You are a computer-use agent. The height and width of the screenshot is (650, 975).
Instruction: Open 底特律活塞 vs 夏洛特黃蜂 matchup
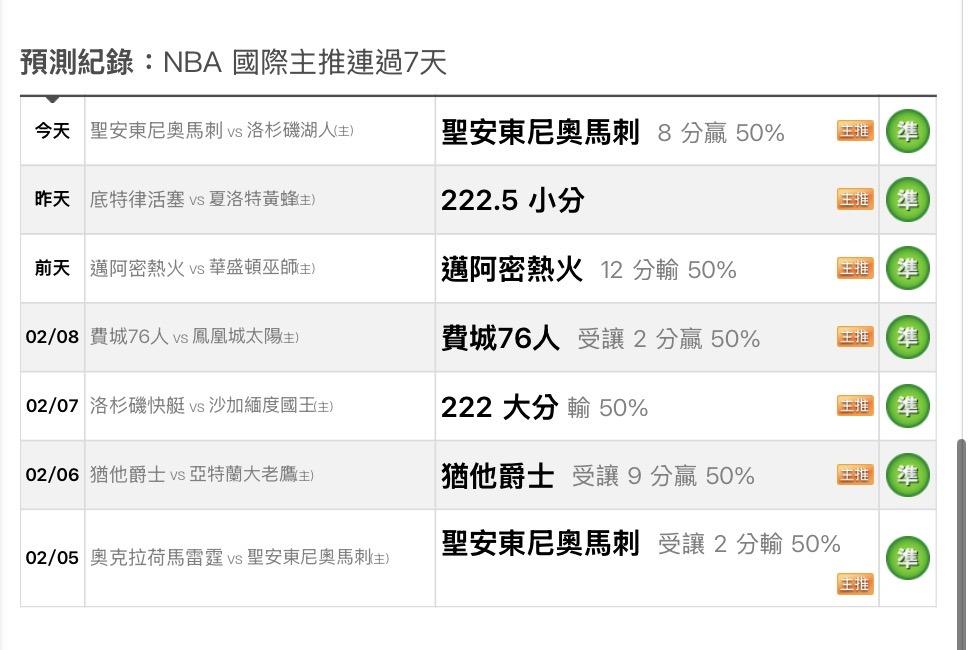(x=202, y=199)
